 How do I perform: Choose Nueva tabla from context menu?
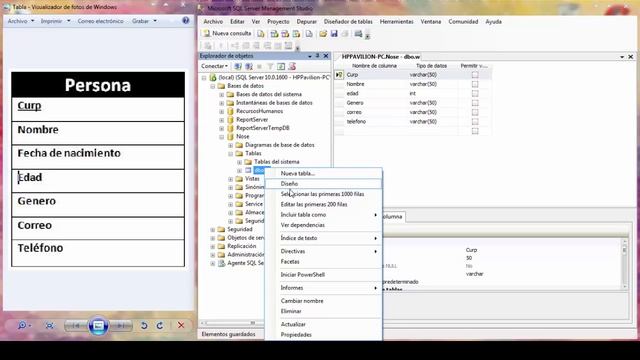[323, 173]
